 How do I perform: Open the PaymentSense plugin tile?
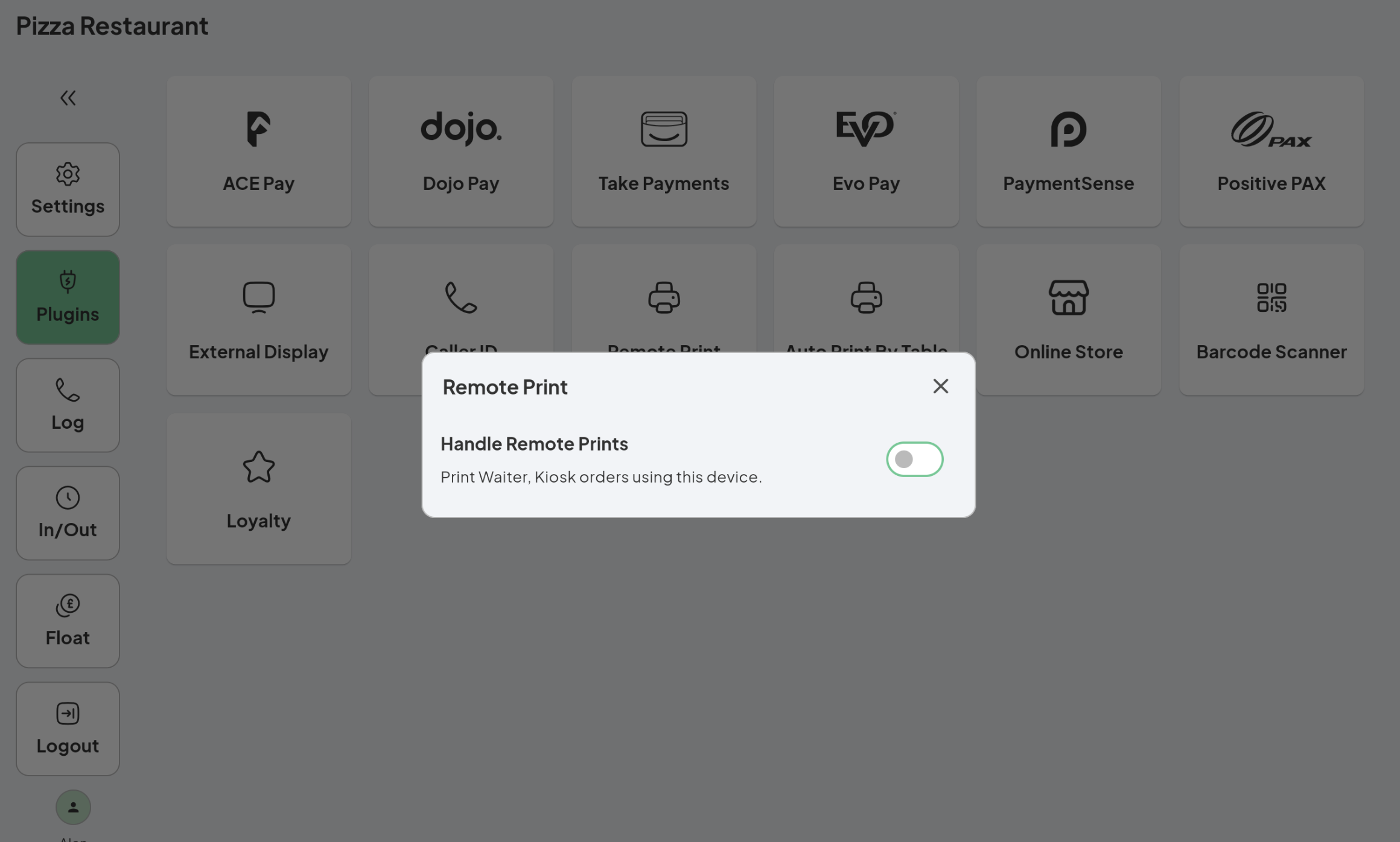(x=1069, y=151)
